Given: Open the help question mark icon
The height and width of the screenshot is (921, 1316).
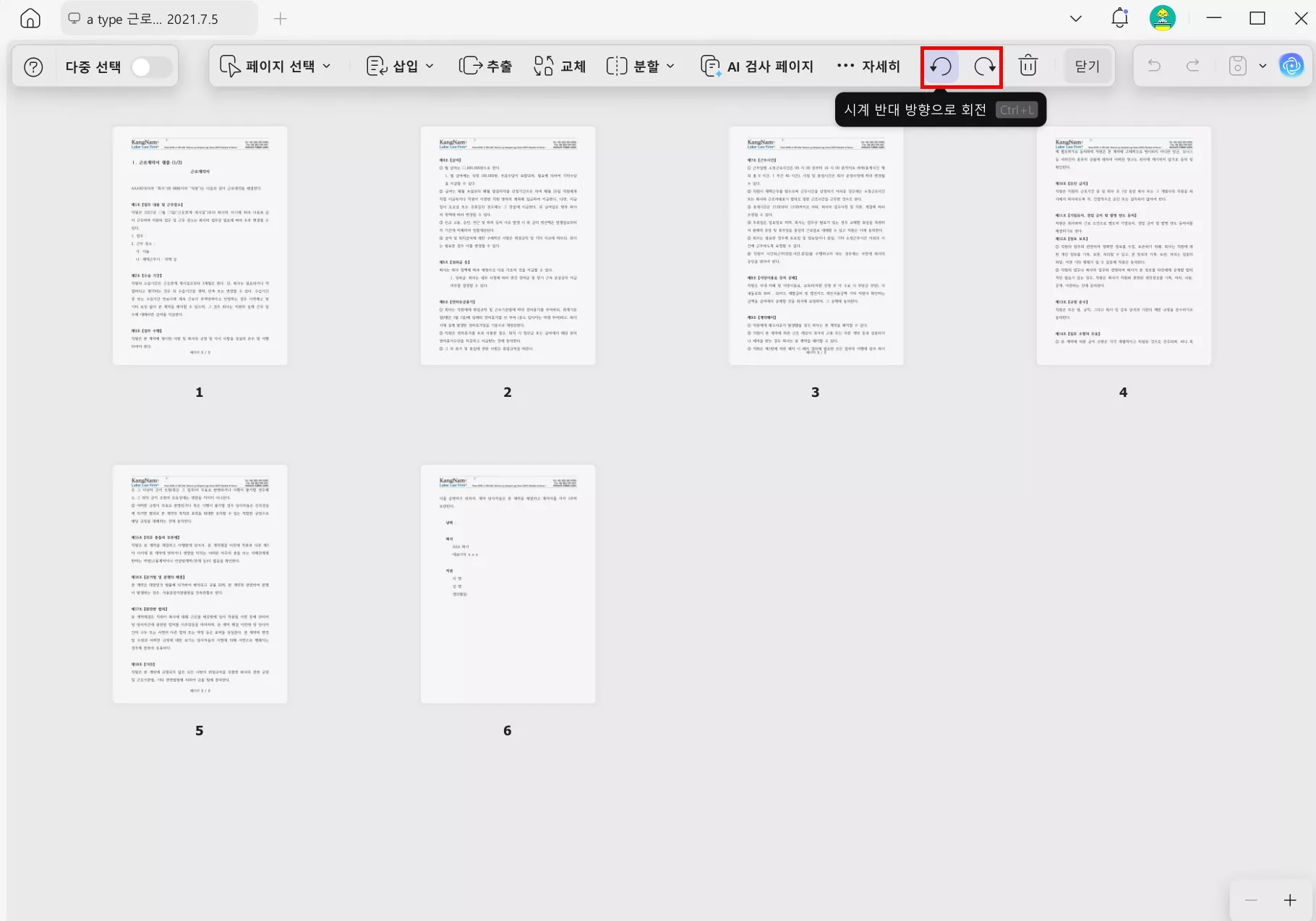Looking at the screenshot, I should click(x=33, y=66).
